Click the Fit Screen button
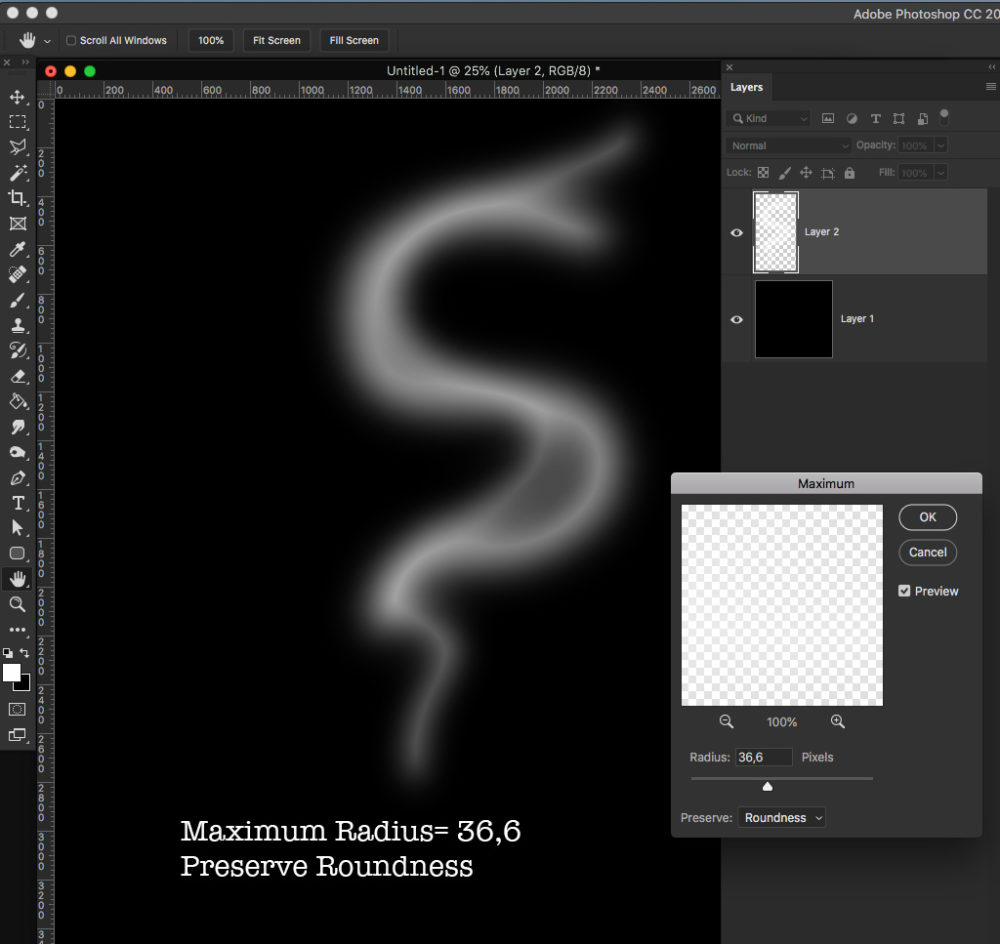Screen dimensions: 1000x944 [277, 40]
